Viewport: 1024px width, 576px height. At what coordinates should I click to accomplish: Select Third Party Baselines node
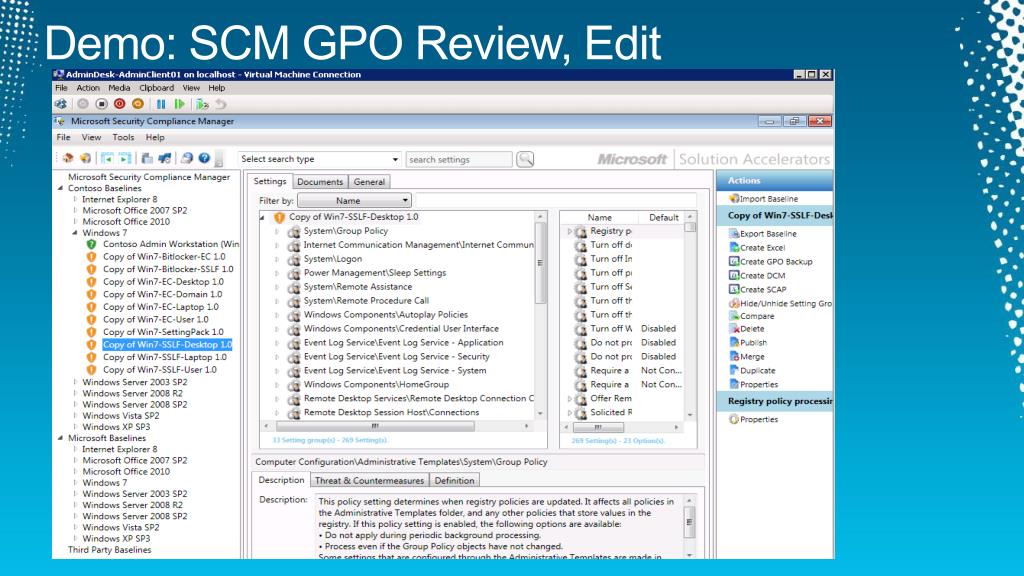click(x=110, y=550)
